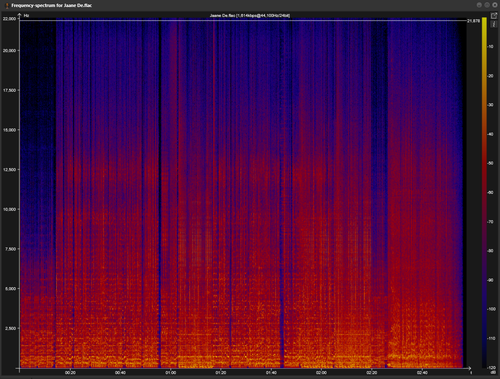Click the window title 'Frequency-spectrum for Jaane De.flac'
The image size is (500, 379).
[x=52, y=5]
